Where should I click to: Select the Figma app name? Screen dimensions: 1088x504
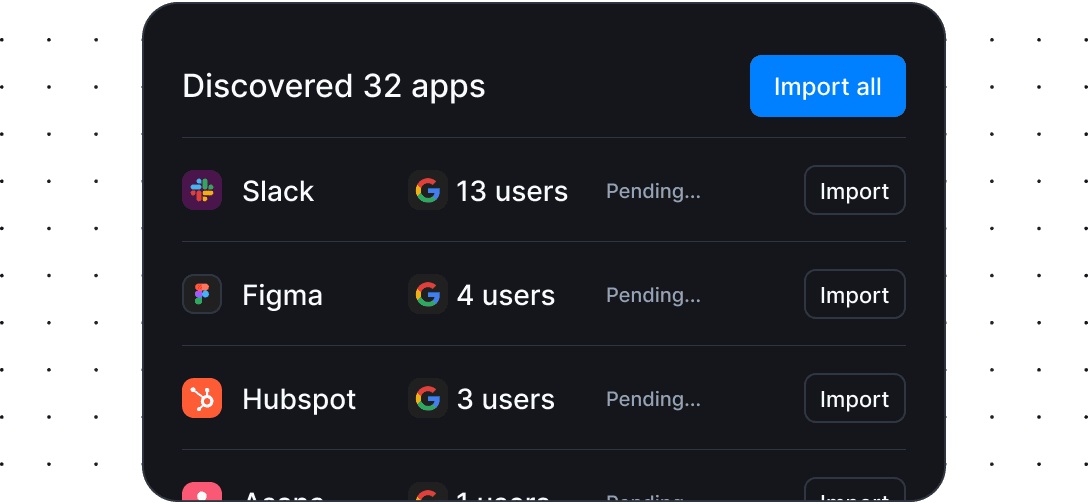pos(282,295)
